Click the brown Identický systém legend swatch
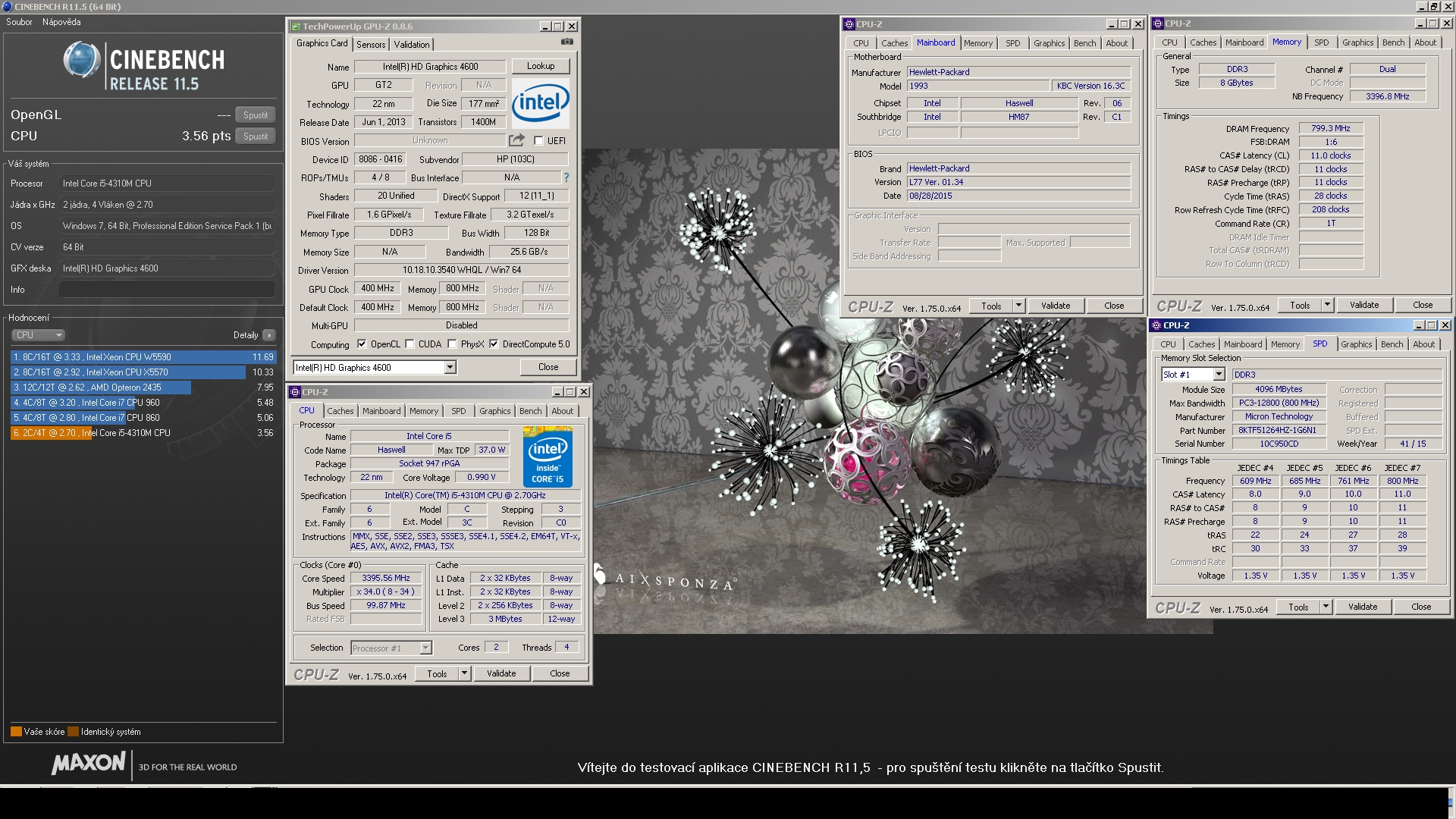The height and width of the screenshot is (819, 1456). (x=73, y=732)
